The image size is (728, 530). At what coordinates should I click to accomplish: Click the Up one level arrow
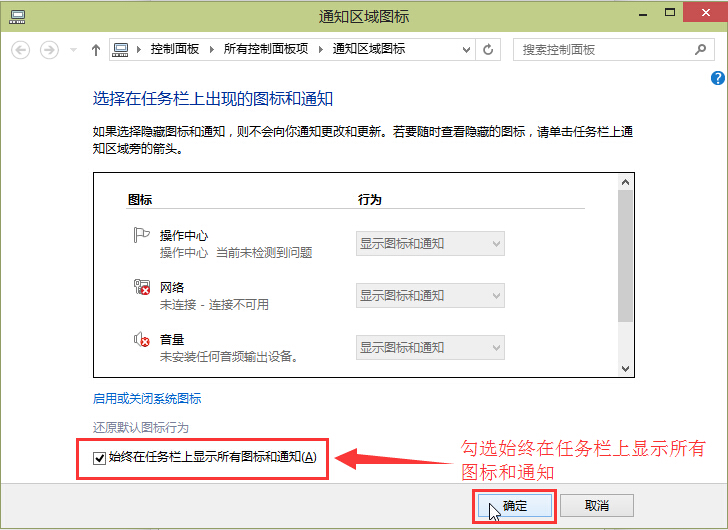[96, 49]
